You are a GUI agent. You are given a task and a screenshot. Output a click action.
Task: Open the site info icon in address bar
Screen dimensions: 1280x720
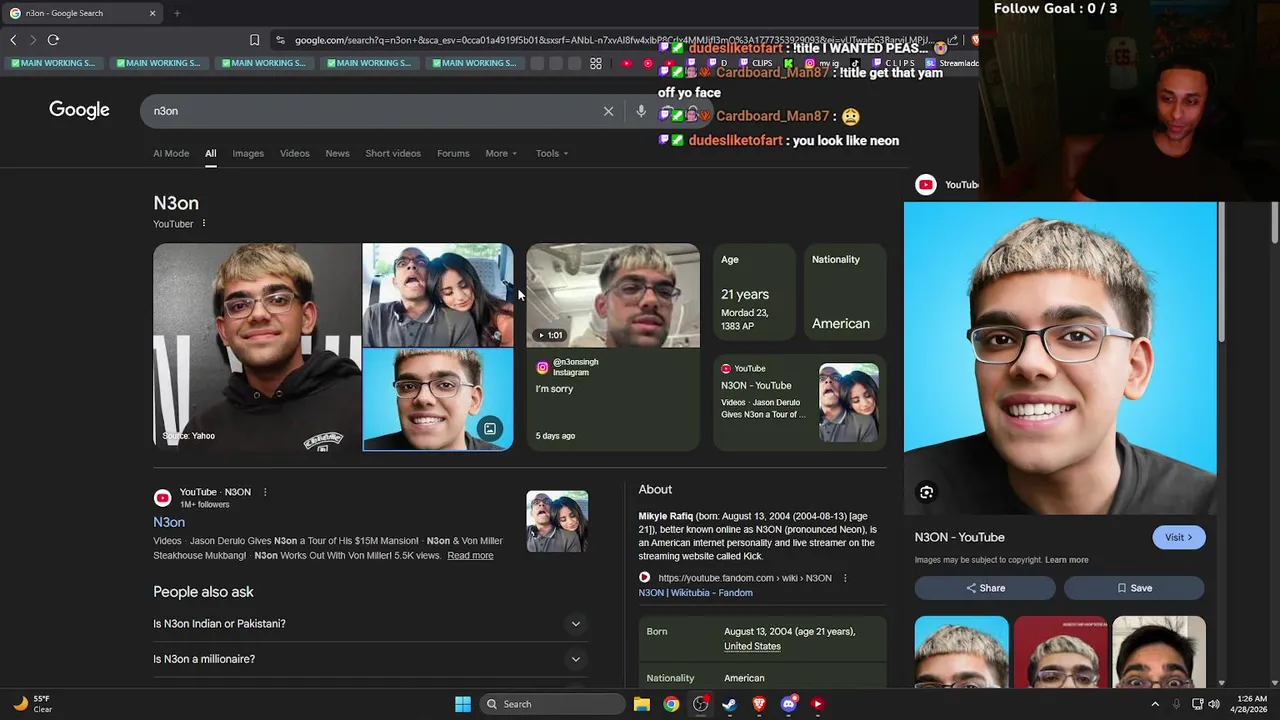[280, 40]
